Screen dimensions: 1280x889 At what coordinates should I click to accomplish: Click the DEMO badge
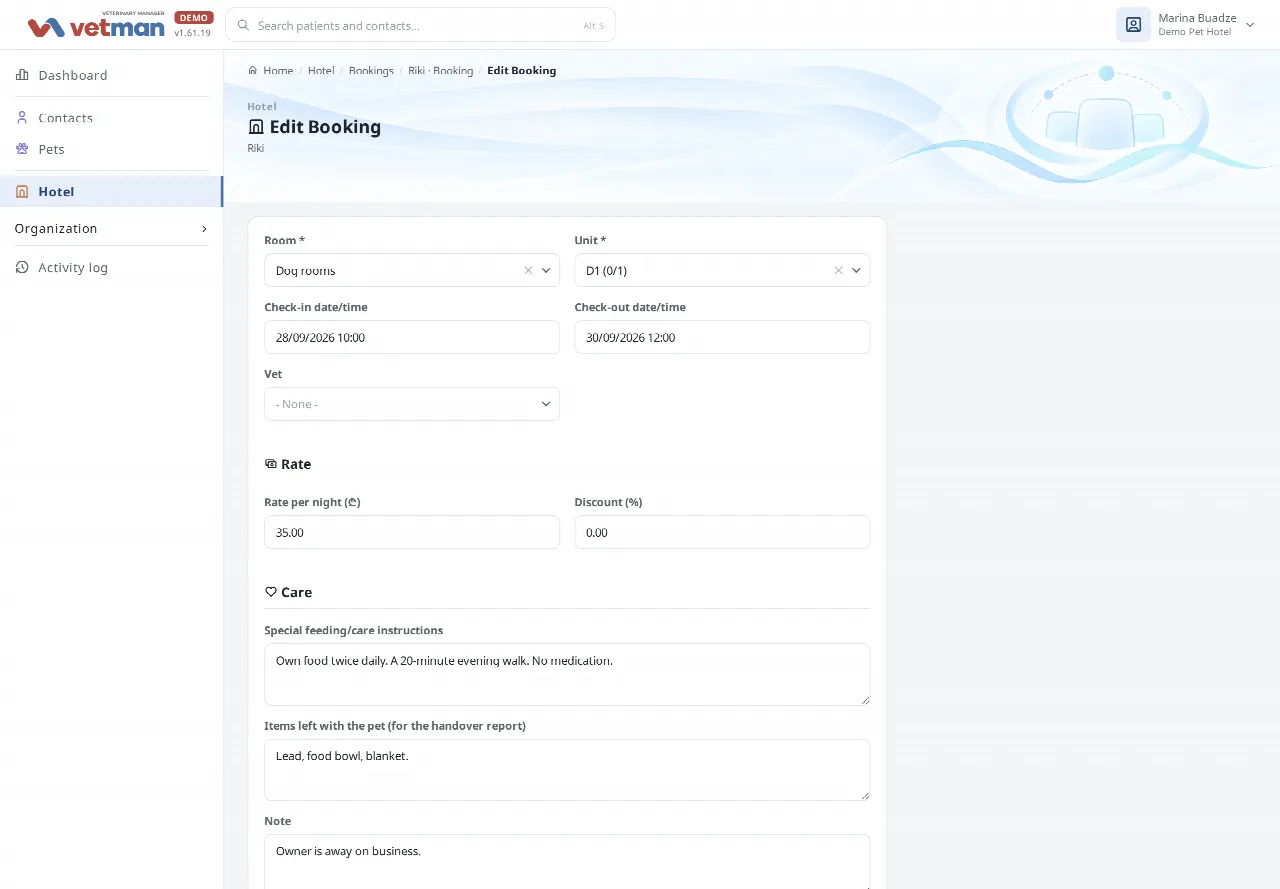(x=194, y=18)
